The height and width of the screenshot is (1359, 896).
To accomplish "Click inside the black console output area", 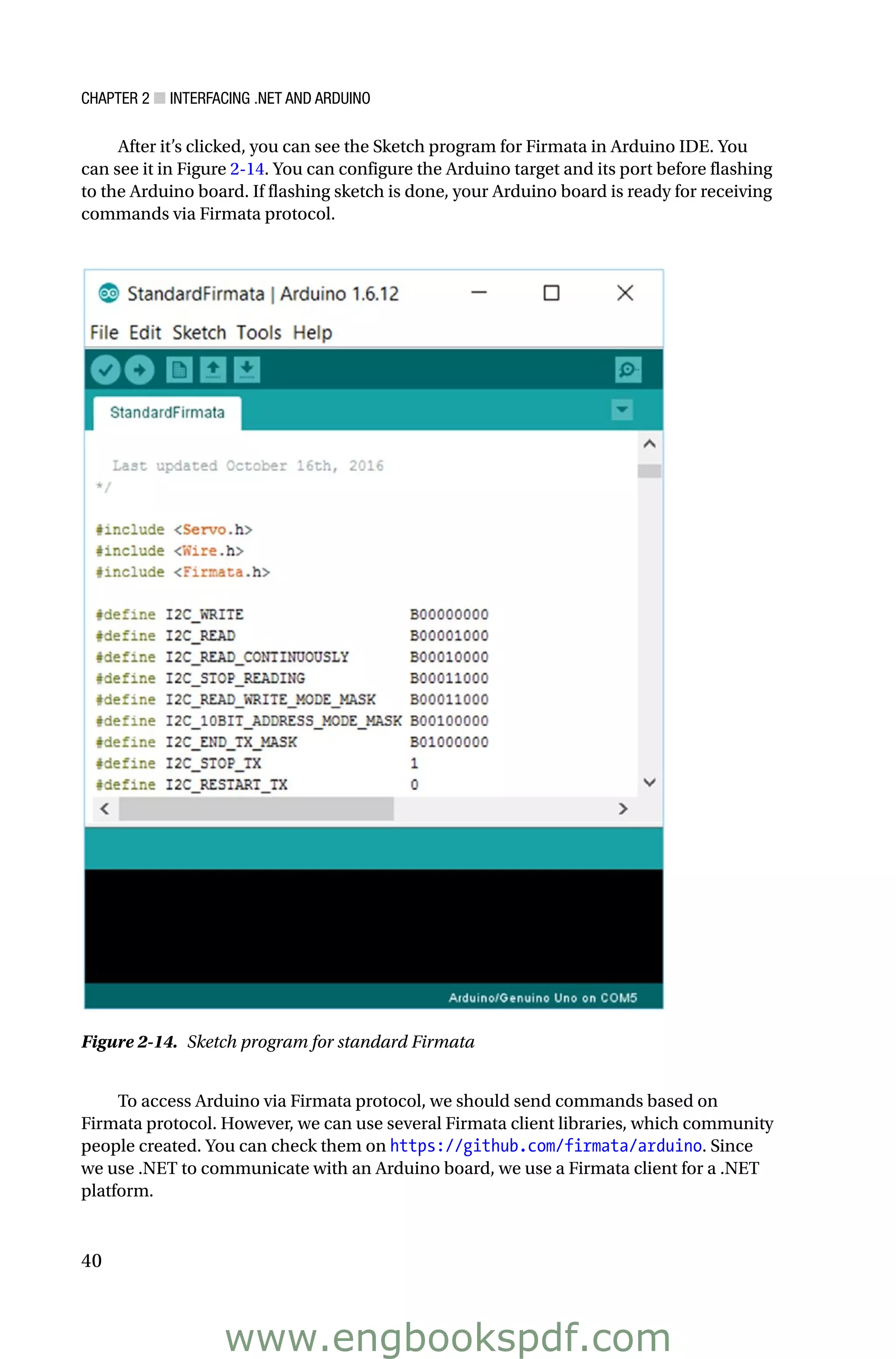I will [374, 926].
